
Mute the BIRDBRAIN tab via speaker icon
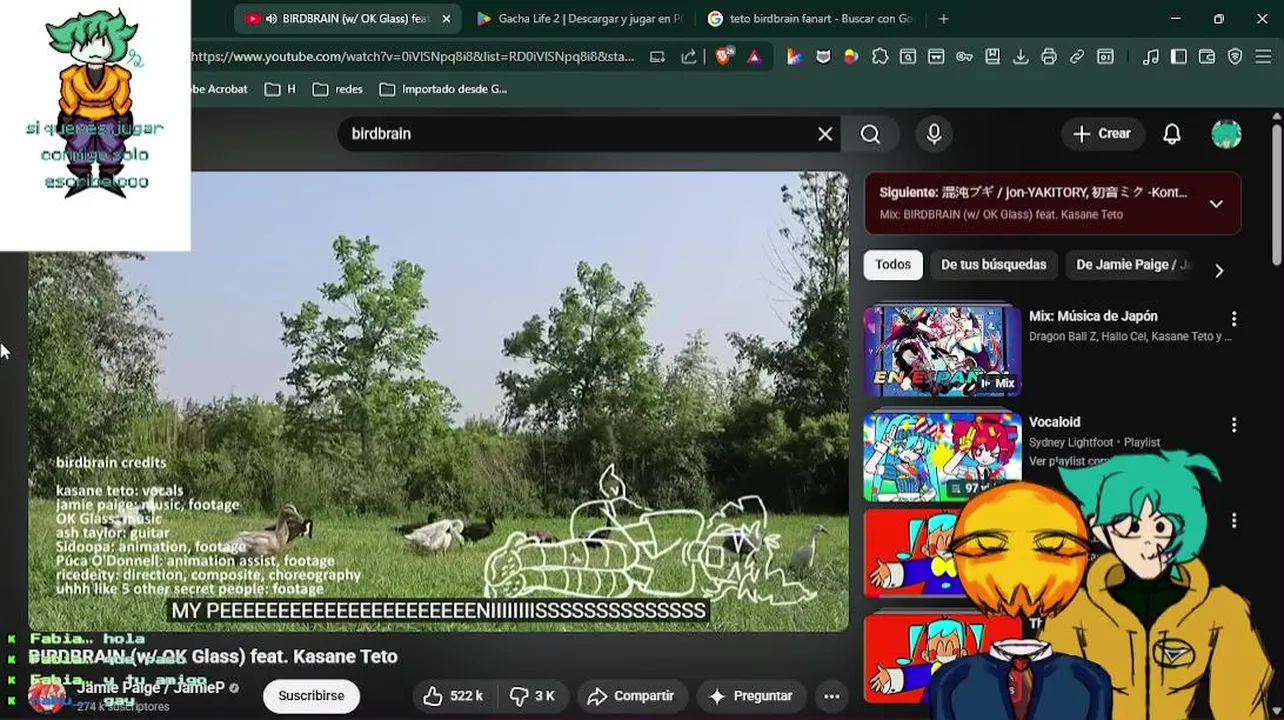271,19
